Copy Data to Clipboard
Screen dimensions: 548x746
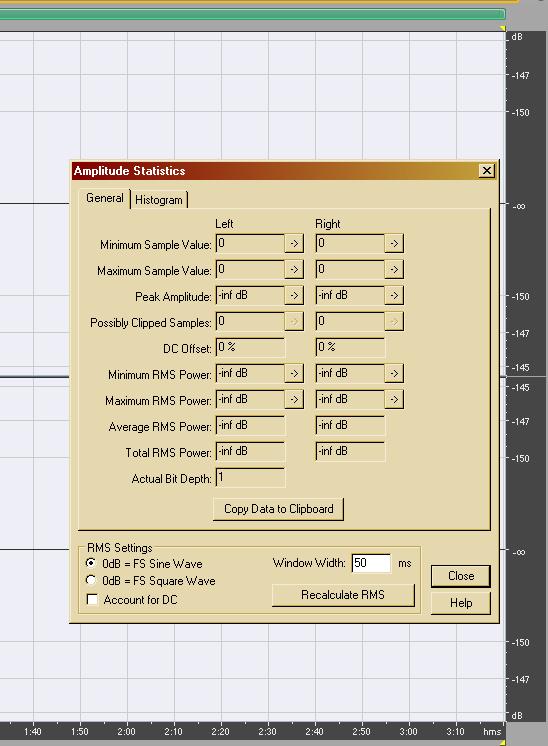(278, 509)
